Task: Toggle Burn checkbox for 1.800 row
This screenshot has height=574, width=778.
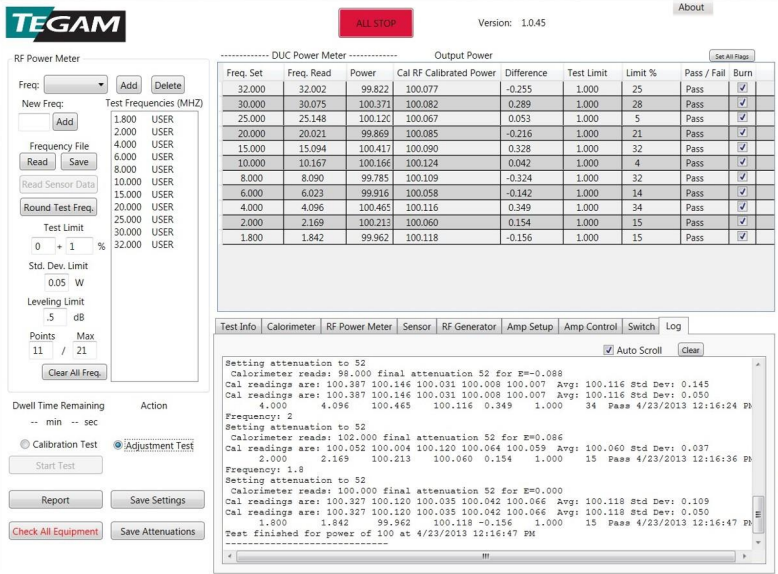Action: 742,236
